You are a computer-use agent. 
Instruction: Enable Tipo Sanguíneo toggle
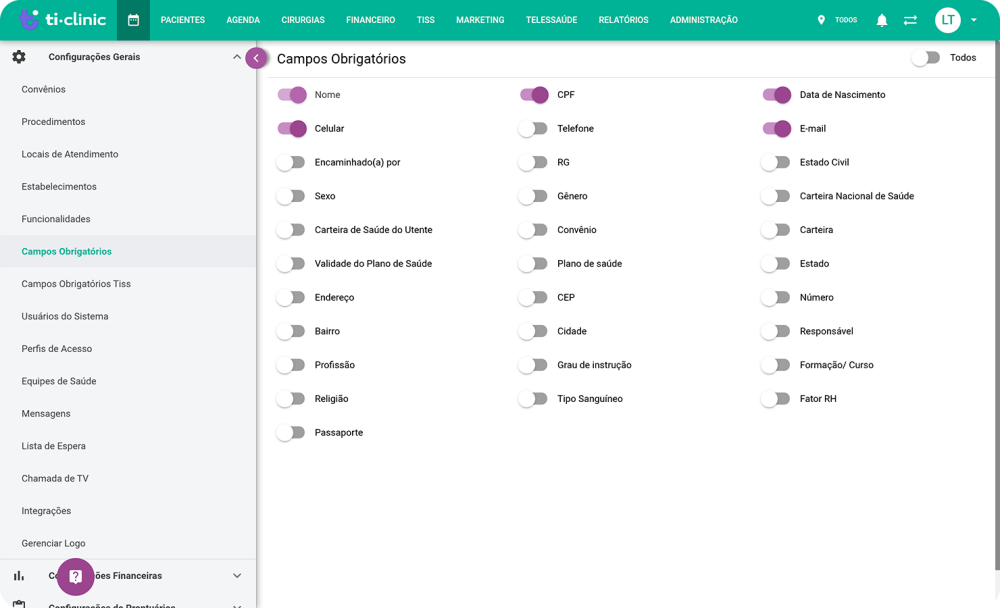(533, 399)
